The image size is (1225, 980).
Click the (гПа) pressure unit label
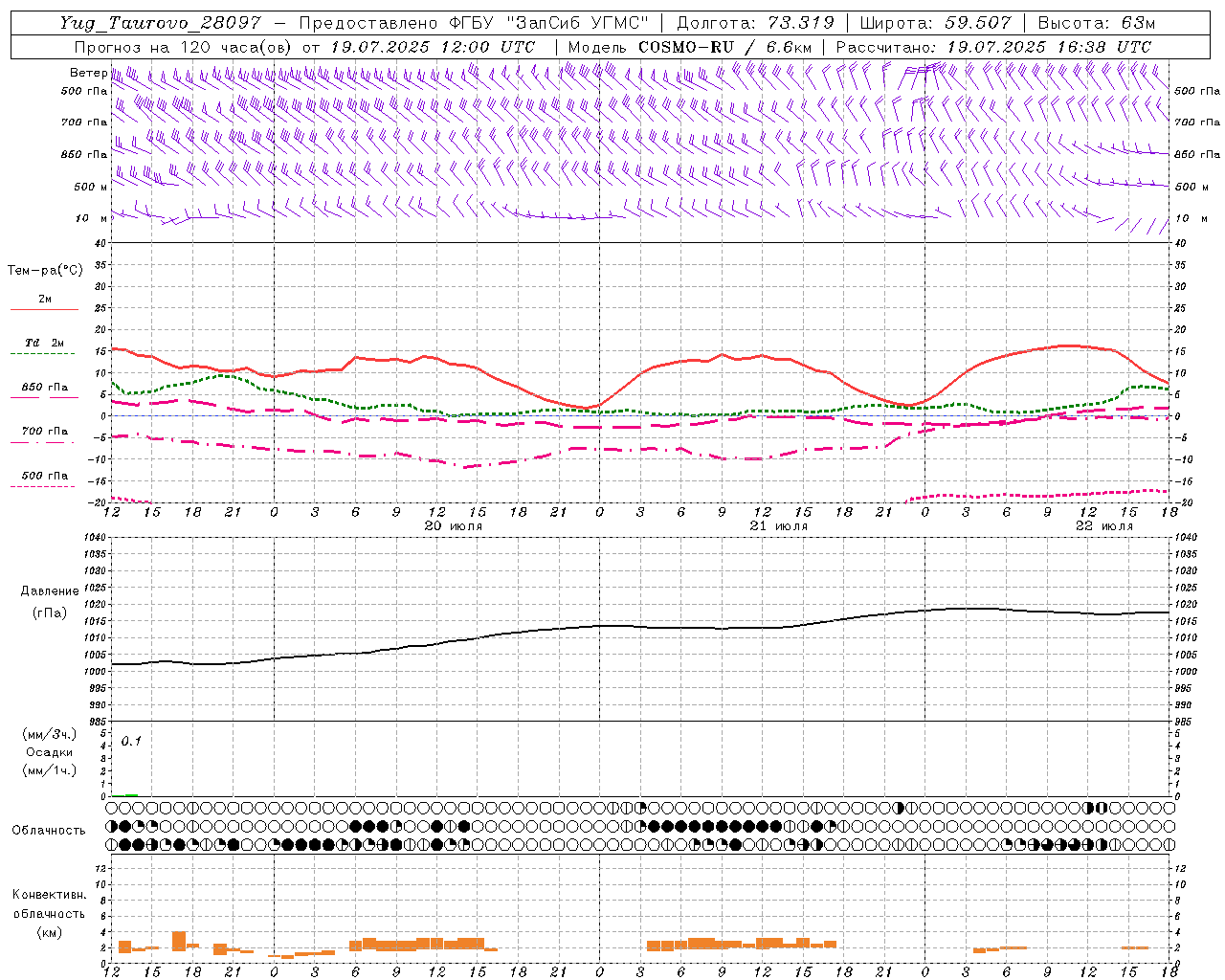click(50, 612)
